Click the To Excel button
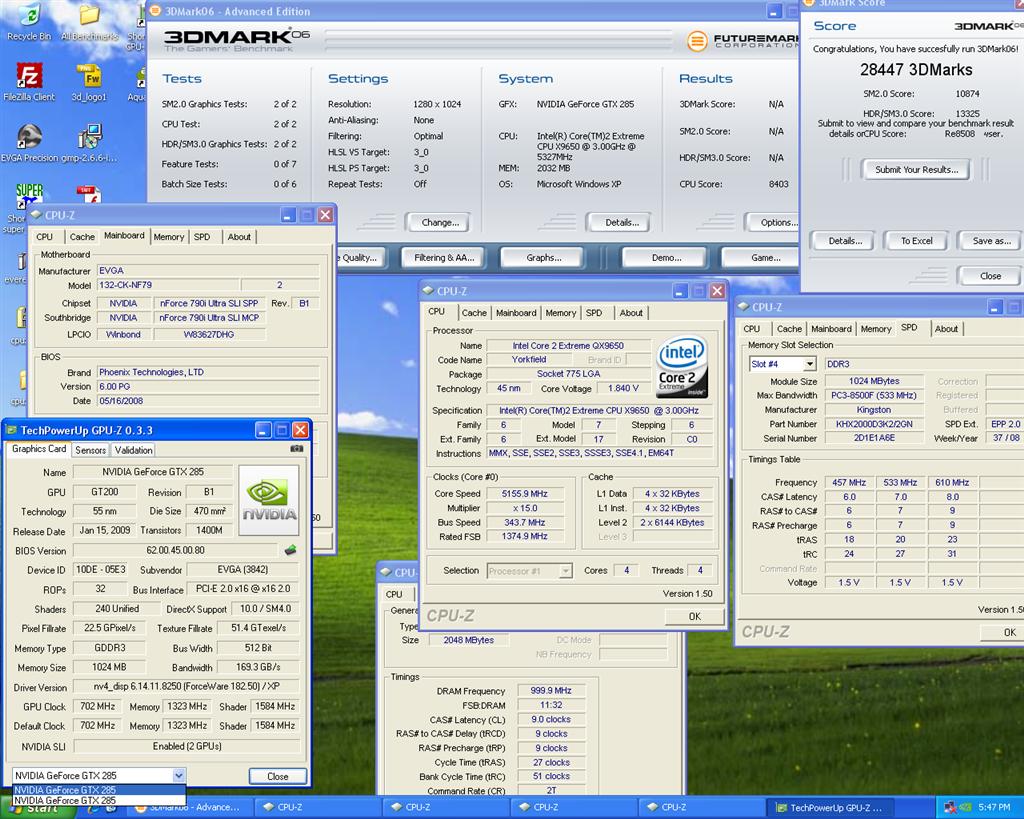 click(916, 241)
